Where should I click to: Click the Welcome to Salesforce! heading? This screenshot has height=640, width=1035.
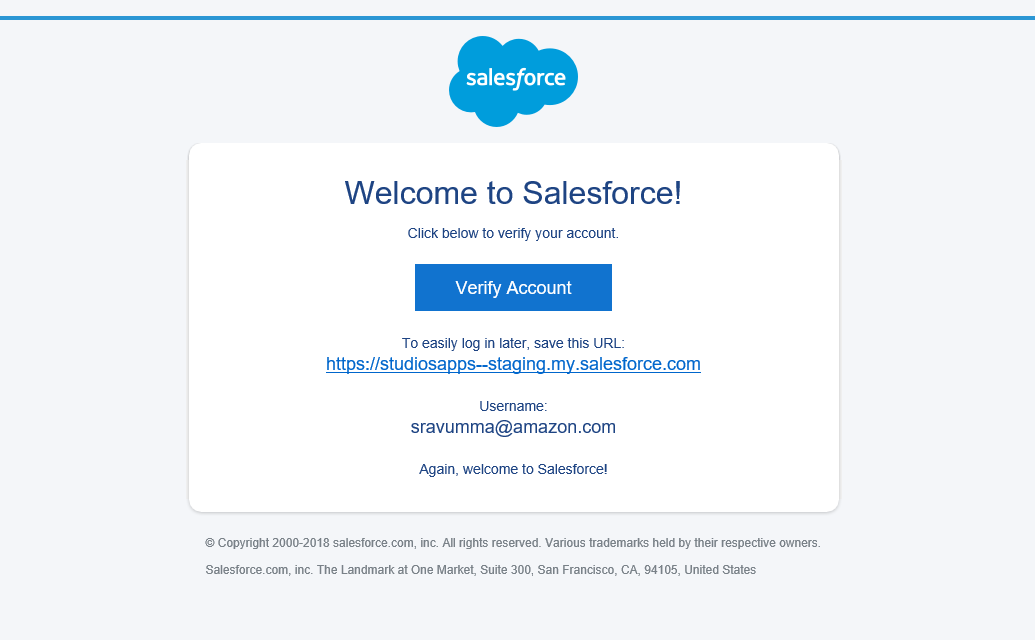tap(513, 193)
